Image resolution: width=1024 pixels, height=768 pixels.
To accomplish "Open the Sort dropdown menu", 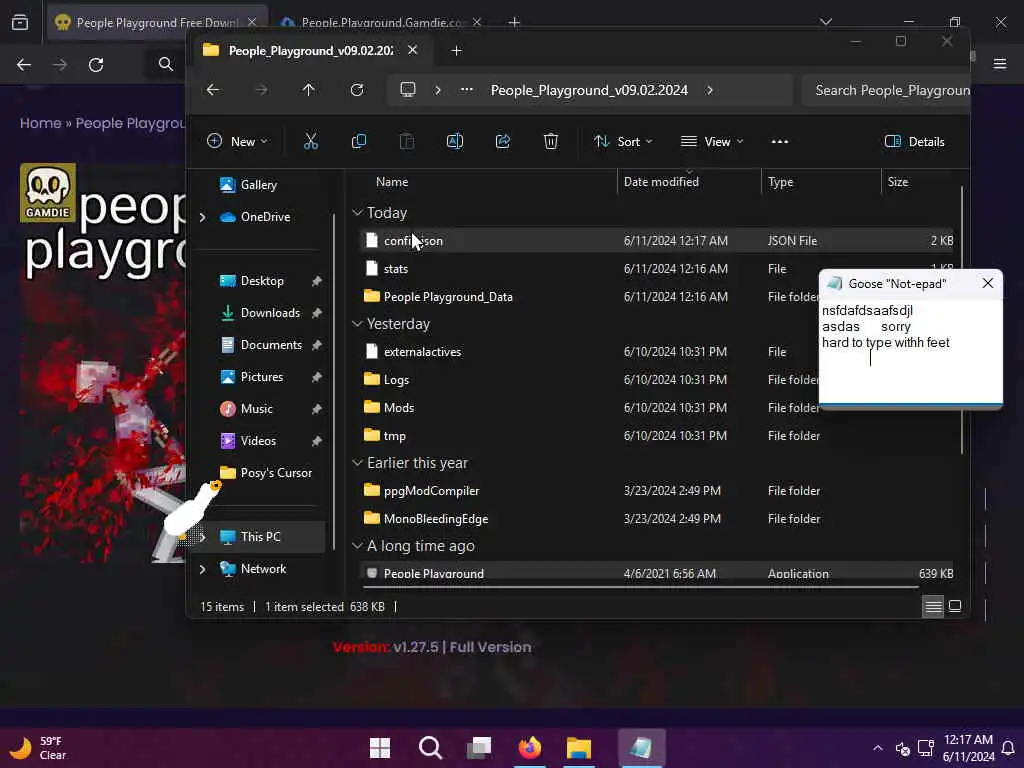I will [622, 142].
